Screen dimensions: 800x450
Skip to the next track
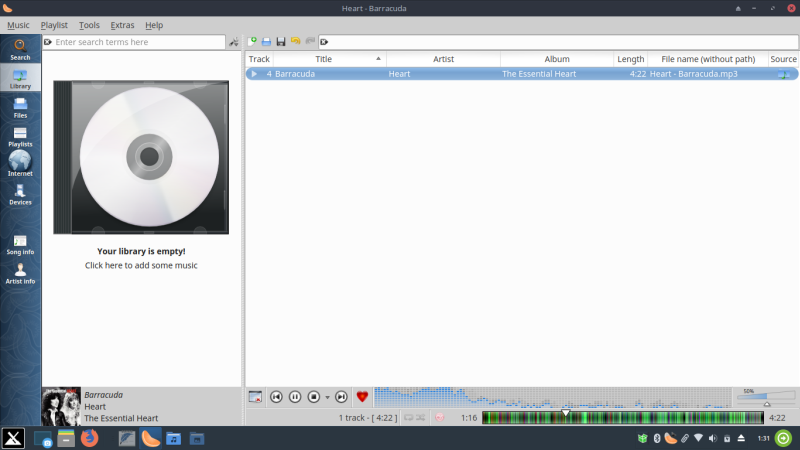341,396
